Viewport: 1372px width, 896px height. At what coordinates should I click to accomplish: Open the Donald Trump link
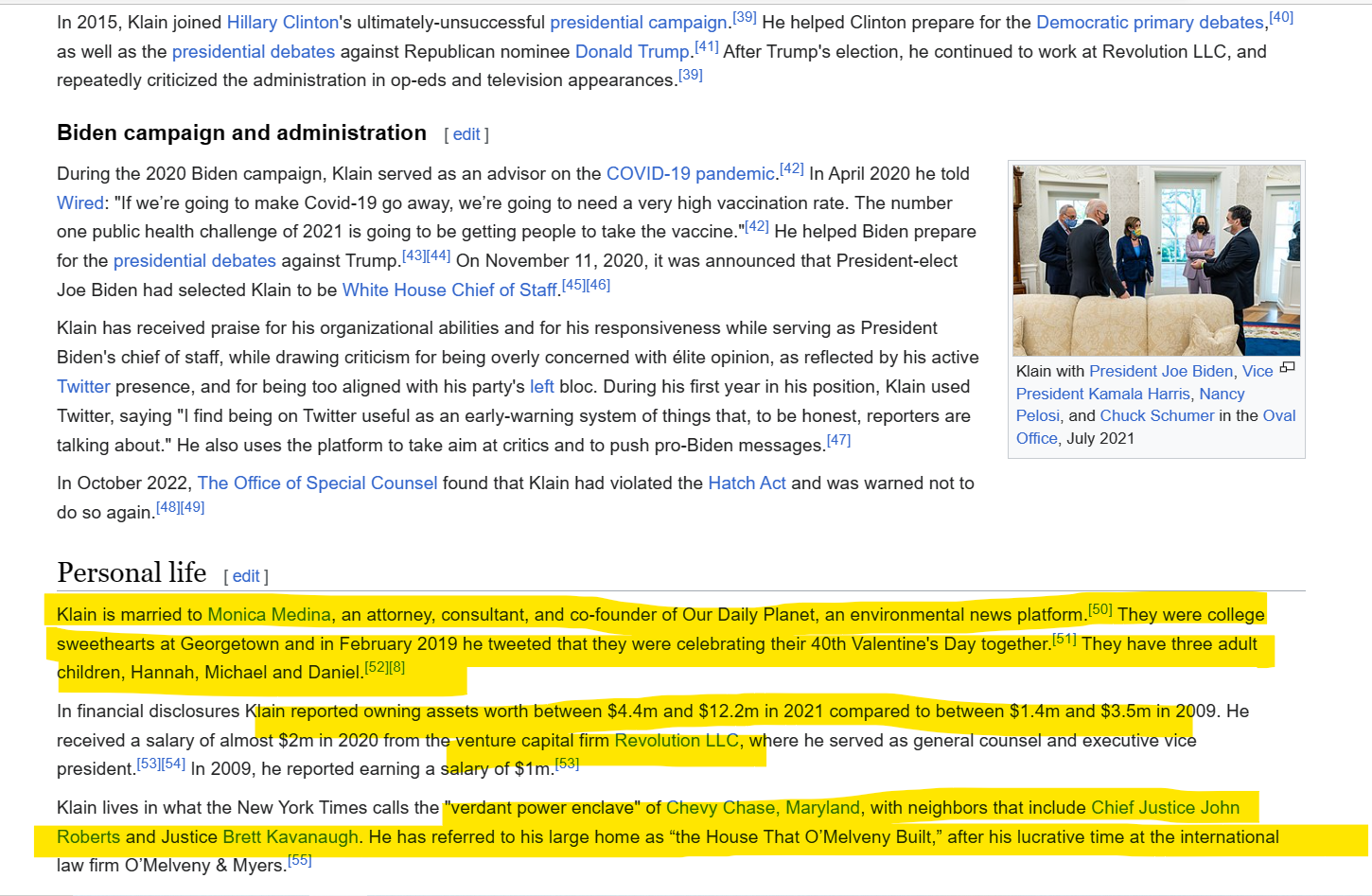click(632, 51)
